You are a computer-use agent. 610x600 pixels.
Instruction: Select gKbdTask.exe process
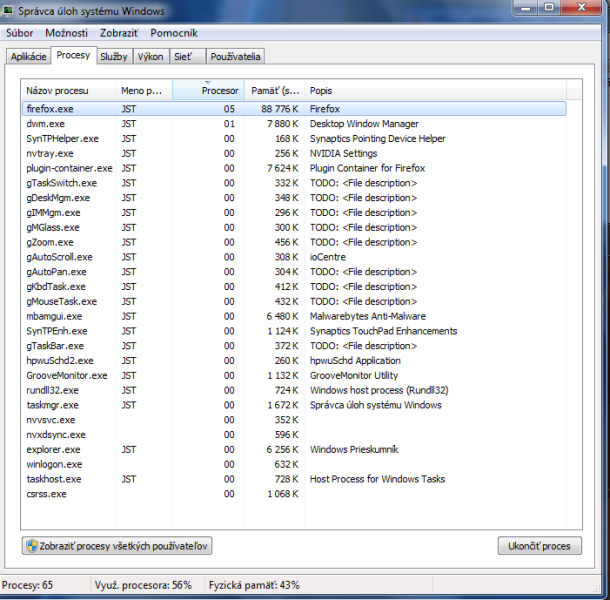point(294,286)
